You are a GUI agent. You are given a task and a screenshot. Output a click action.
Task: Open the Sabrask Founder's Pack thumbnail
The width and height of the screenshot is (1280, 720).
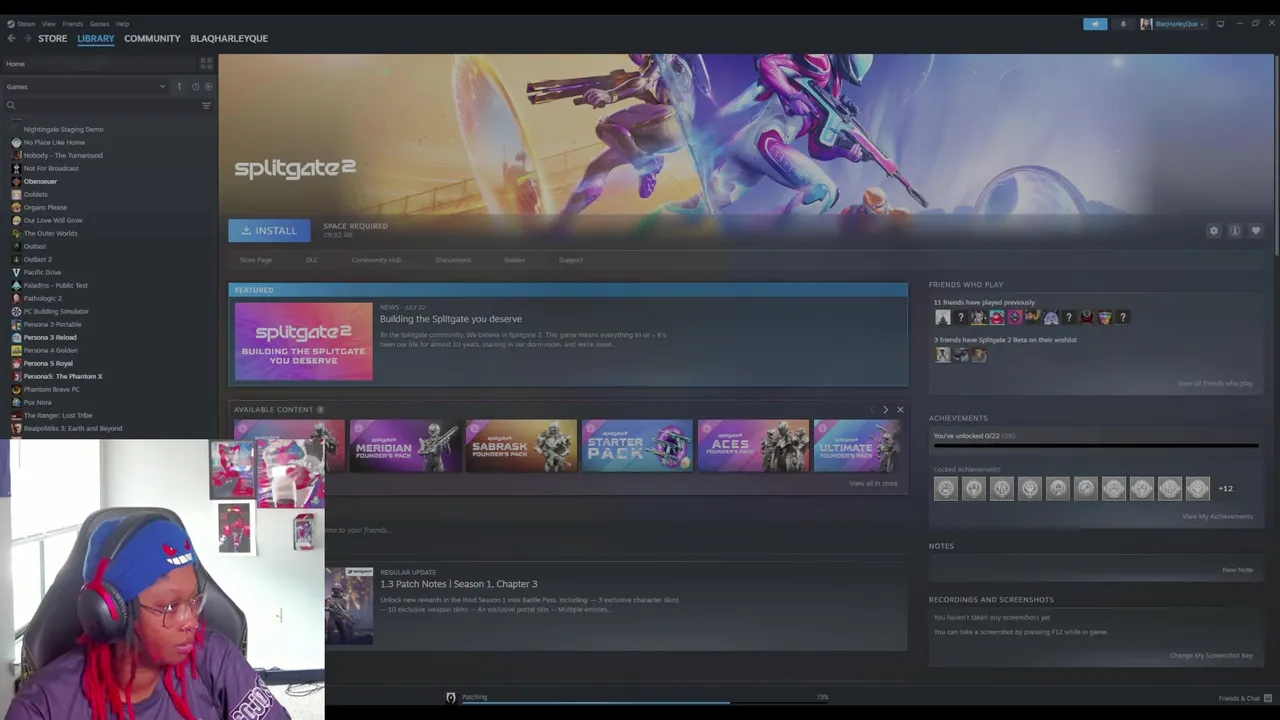(521, 446)
